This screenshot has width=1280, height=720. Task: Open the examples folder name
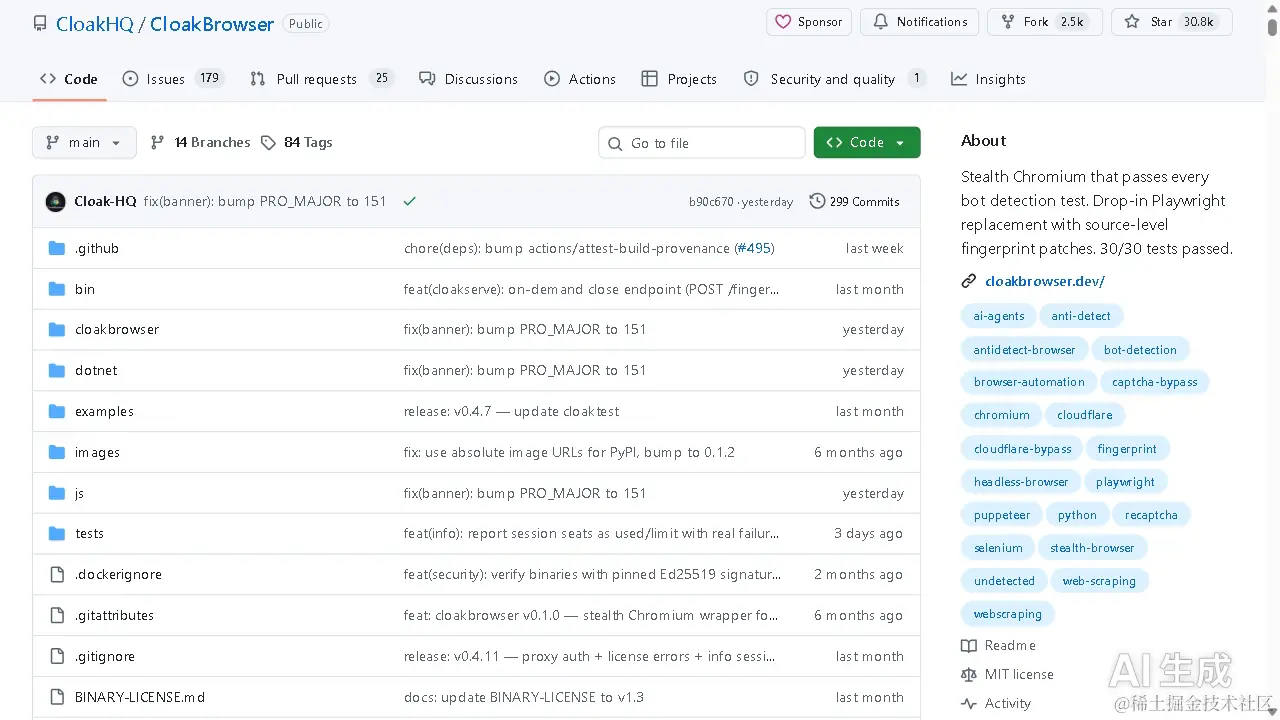click(104, 411)
